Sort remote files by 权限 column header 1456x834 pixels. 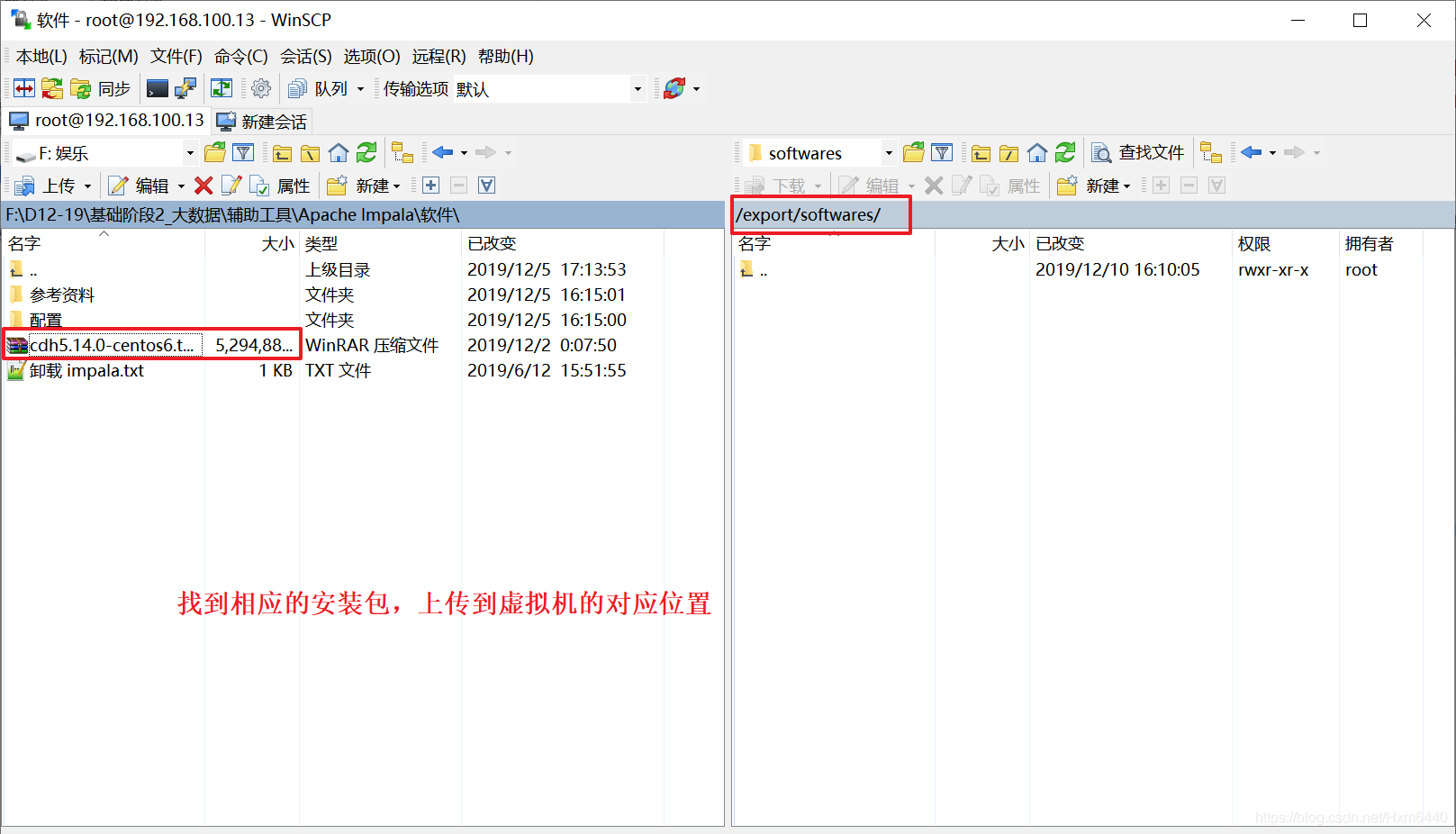(x=1285, y=243)
